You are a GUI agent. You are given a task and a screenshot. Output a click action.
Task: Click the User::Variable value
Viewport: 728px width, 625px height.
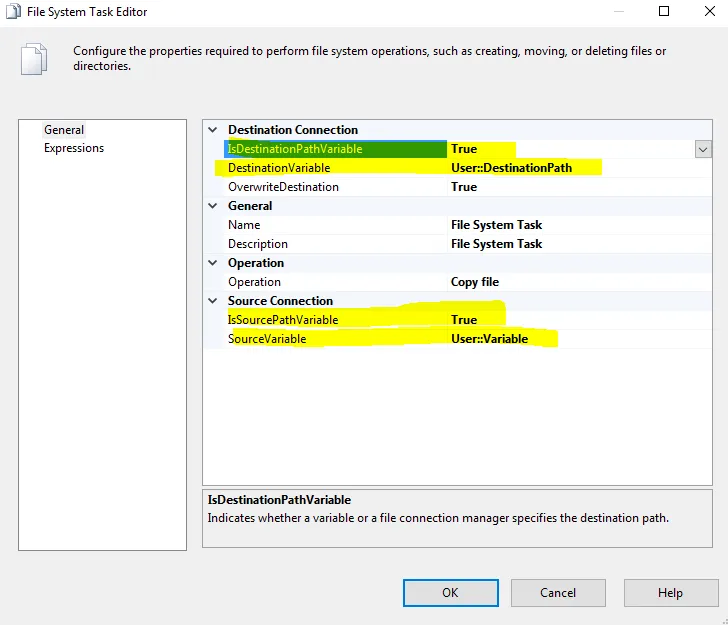click(489, 339)
